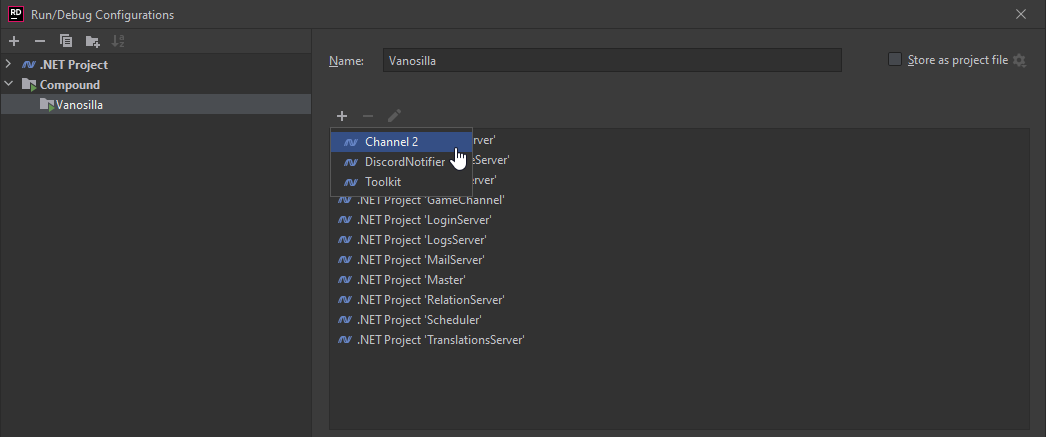Screen dimensions: 1046x437
Task: Click Create New Folder icon
Action: tap(93, 41)
